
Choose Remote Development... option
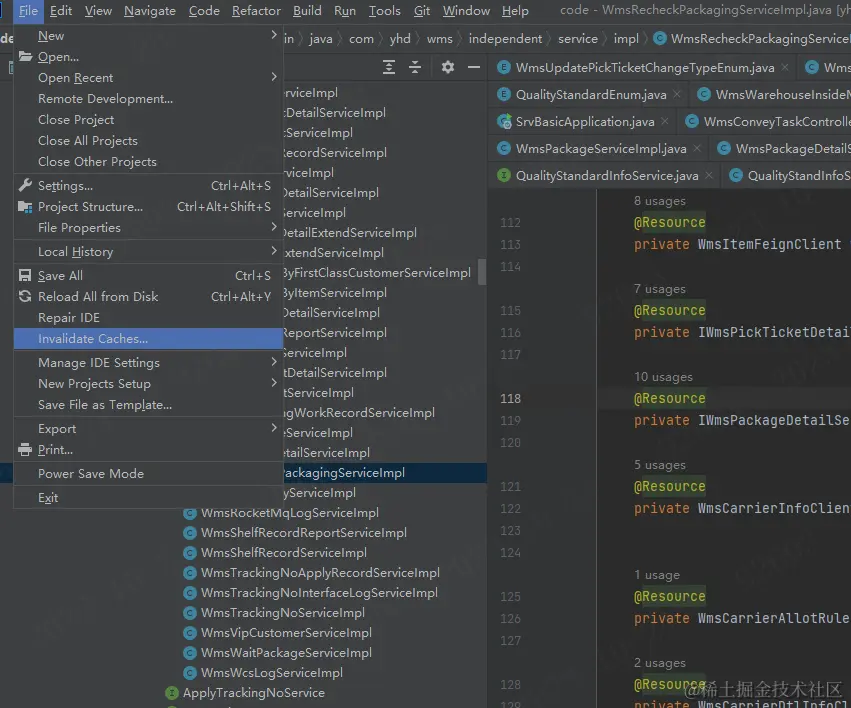click(148, 99)
